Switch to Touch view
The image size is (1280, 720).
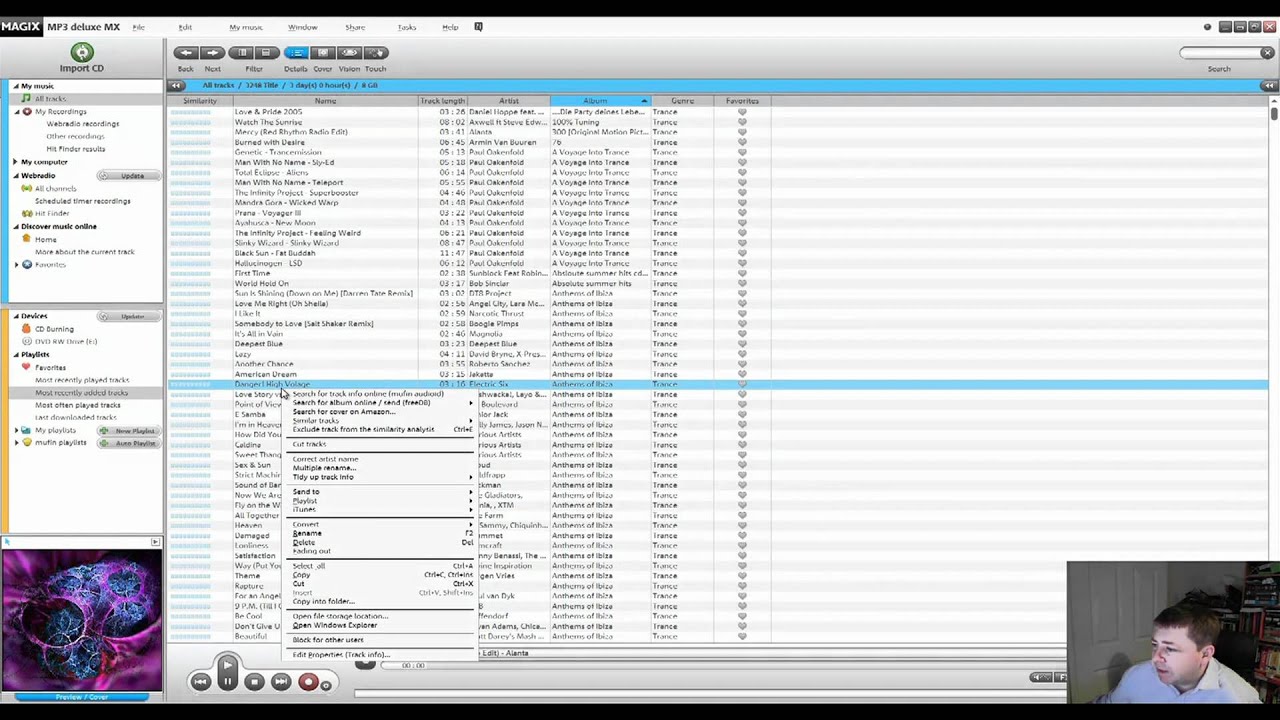coord(375,53)
